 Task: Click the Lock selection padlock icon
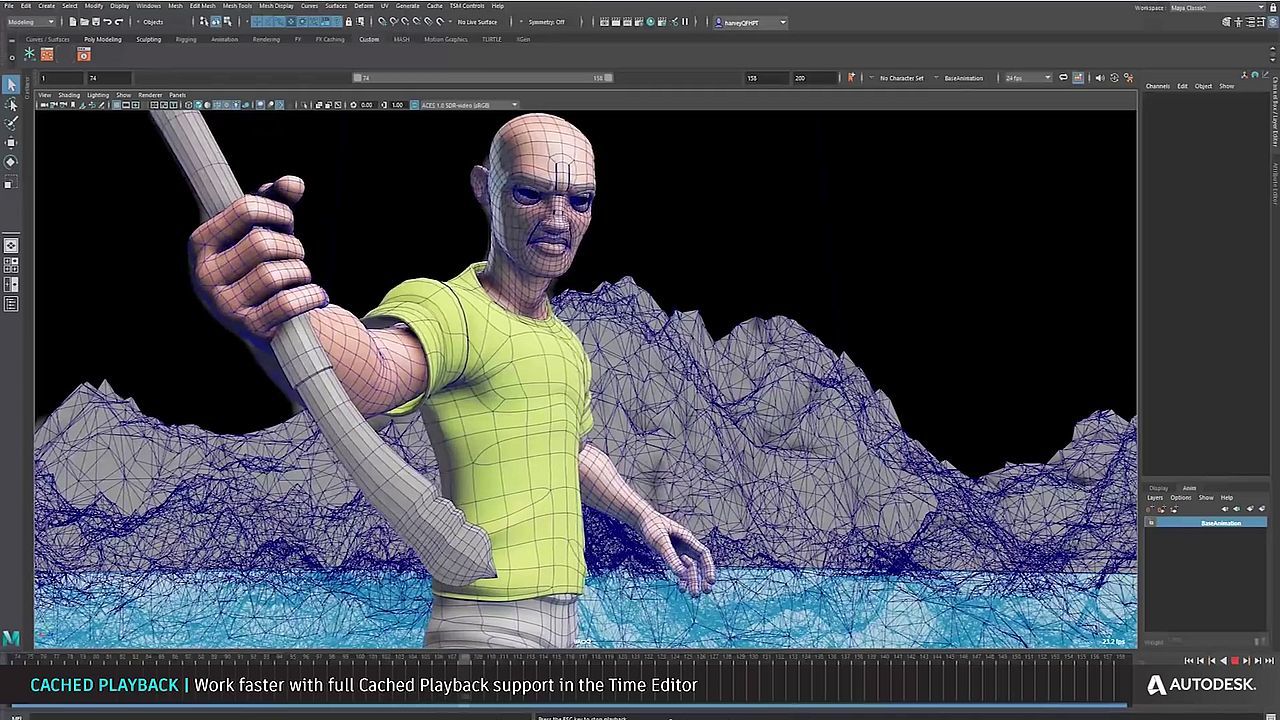348,22
